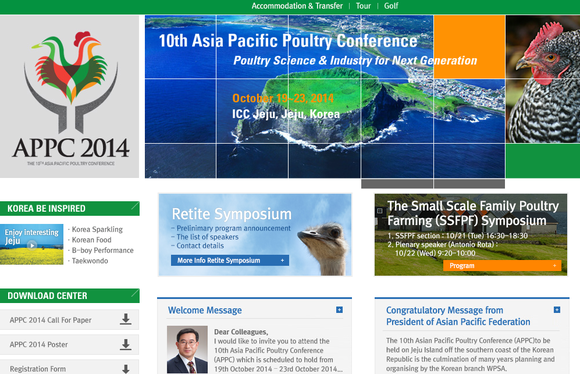Open the B-boy Performance link
This screenshot has width=580, height=374.
(x=102, y=250)
